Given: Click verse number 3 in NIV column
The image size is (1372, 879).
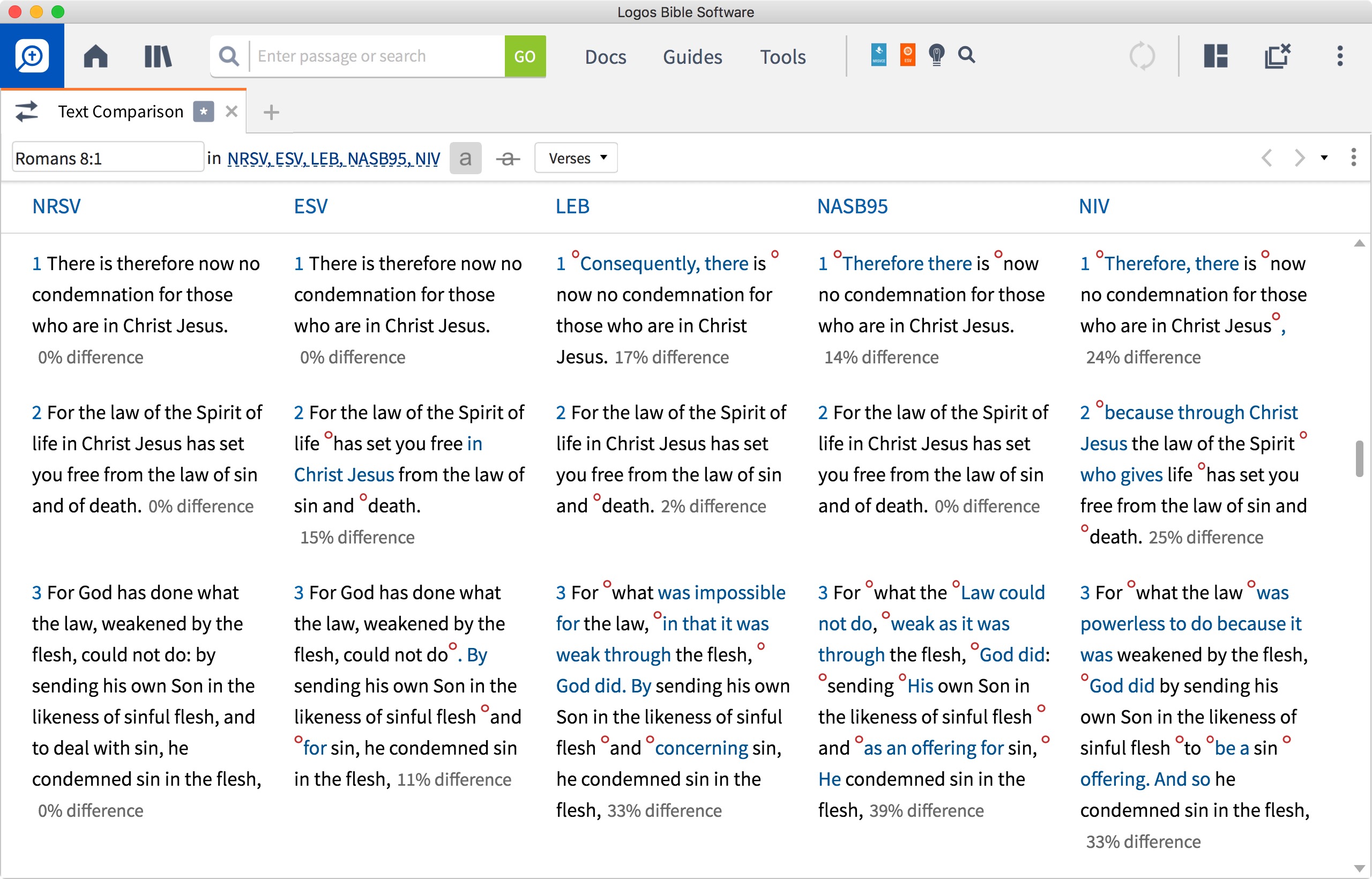Looking at the screenshot, I should pos(1085,593).
